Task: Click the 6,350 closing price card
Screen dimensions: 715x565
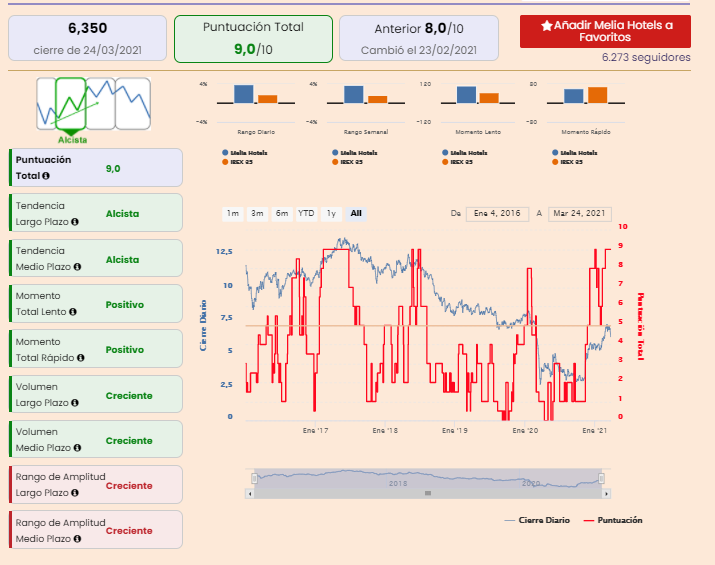Action: [88, 38]
